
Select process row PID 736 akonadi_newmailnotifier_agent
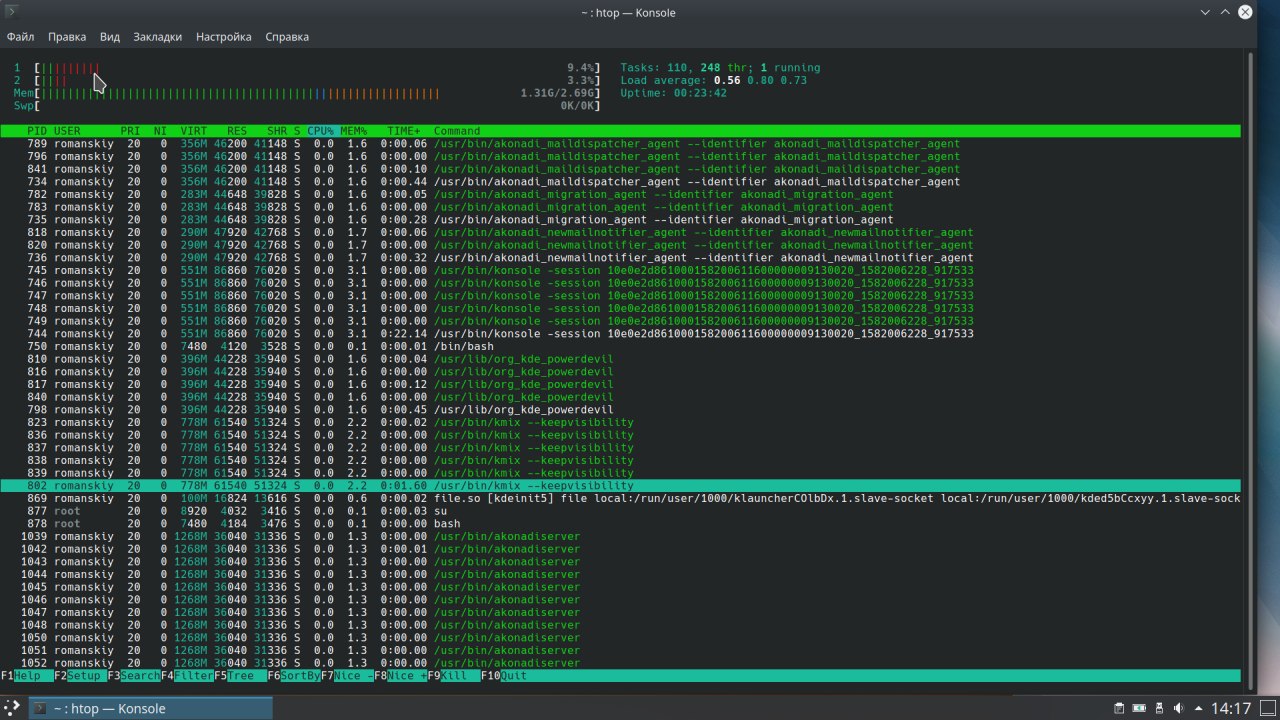(620, 258)
